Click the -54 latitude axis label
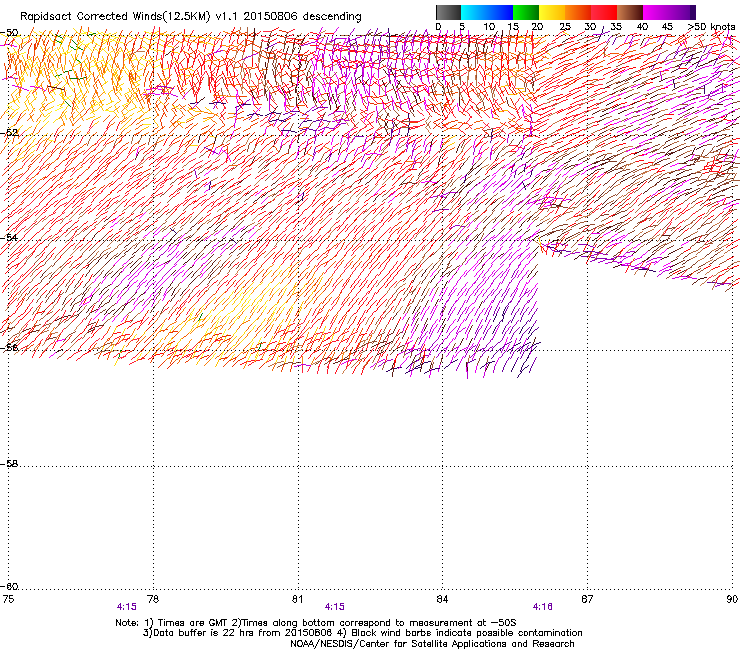740x650 pixels. click(9, 237)
